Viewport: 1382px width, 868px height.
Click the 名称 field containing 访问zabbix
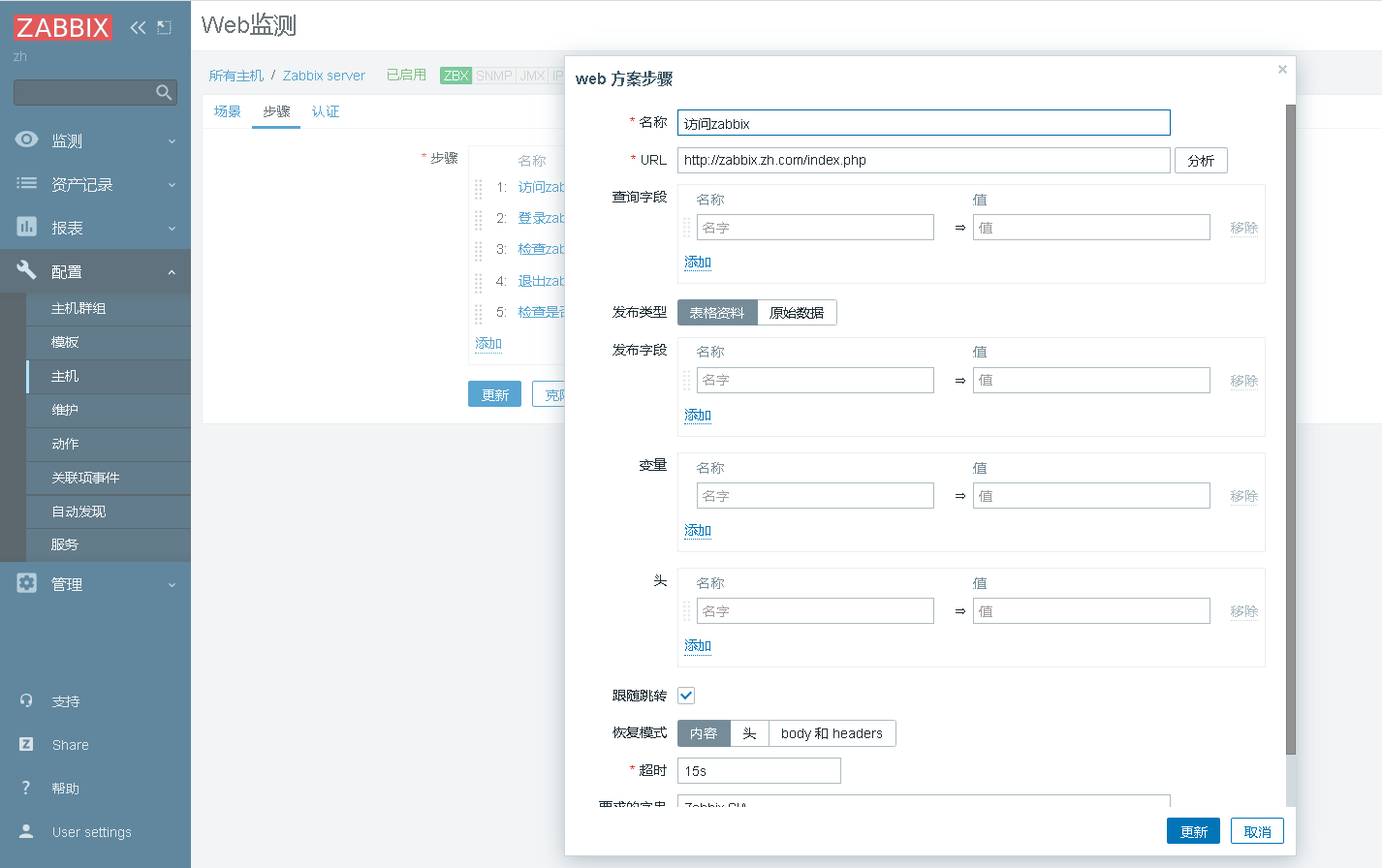pos(924,123)
